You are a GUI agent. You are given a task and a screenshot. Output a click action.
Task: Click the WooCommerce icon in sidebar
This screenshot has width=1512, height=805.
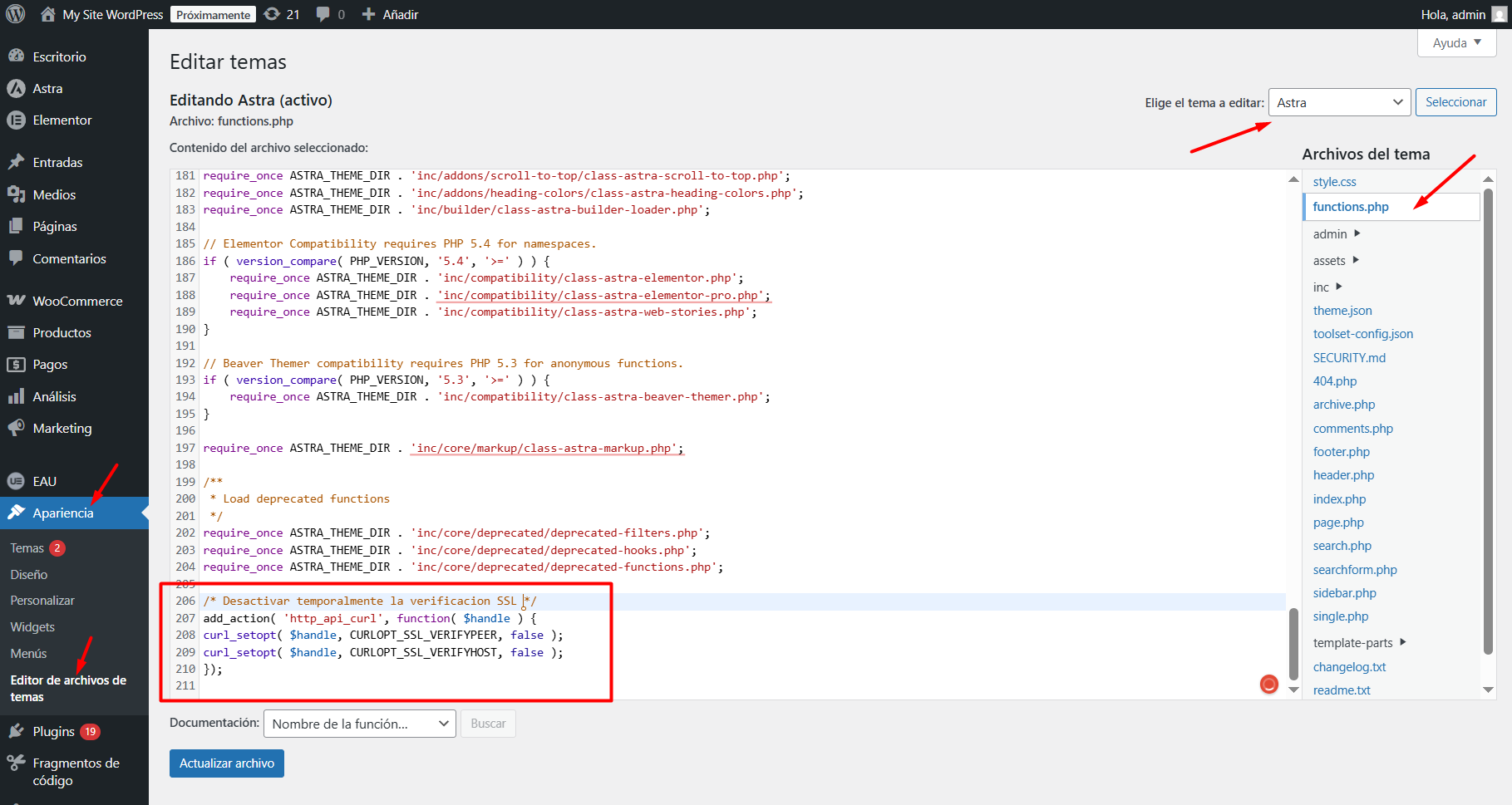point(16,301)
